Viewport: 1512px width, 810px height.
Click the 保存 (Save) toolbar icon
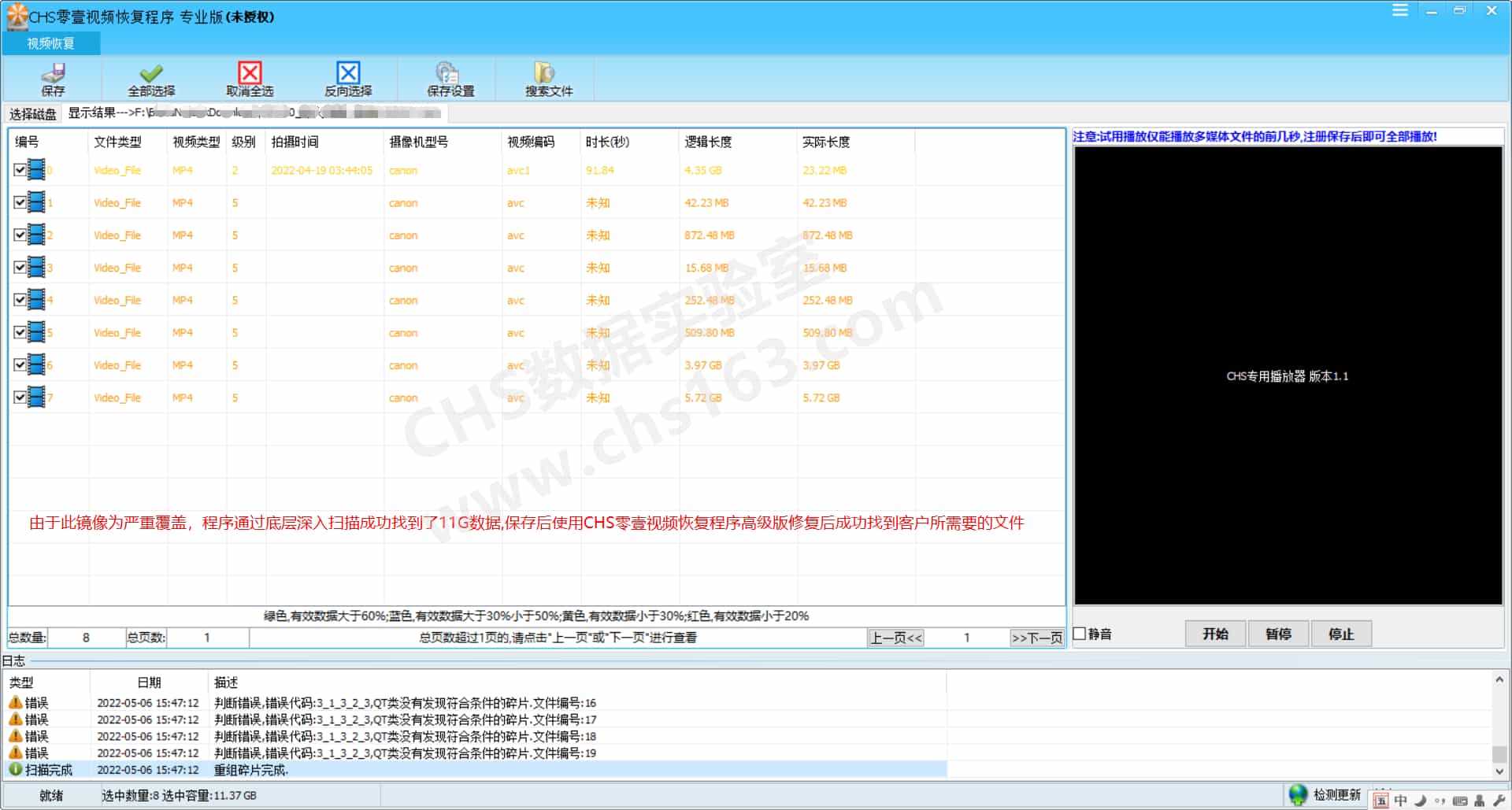click(53, 73)
